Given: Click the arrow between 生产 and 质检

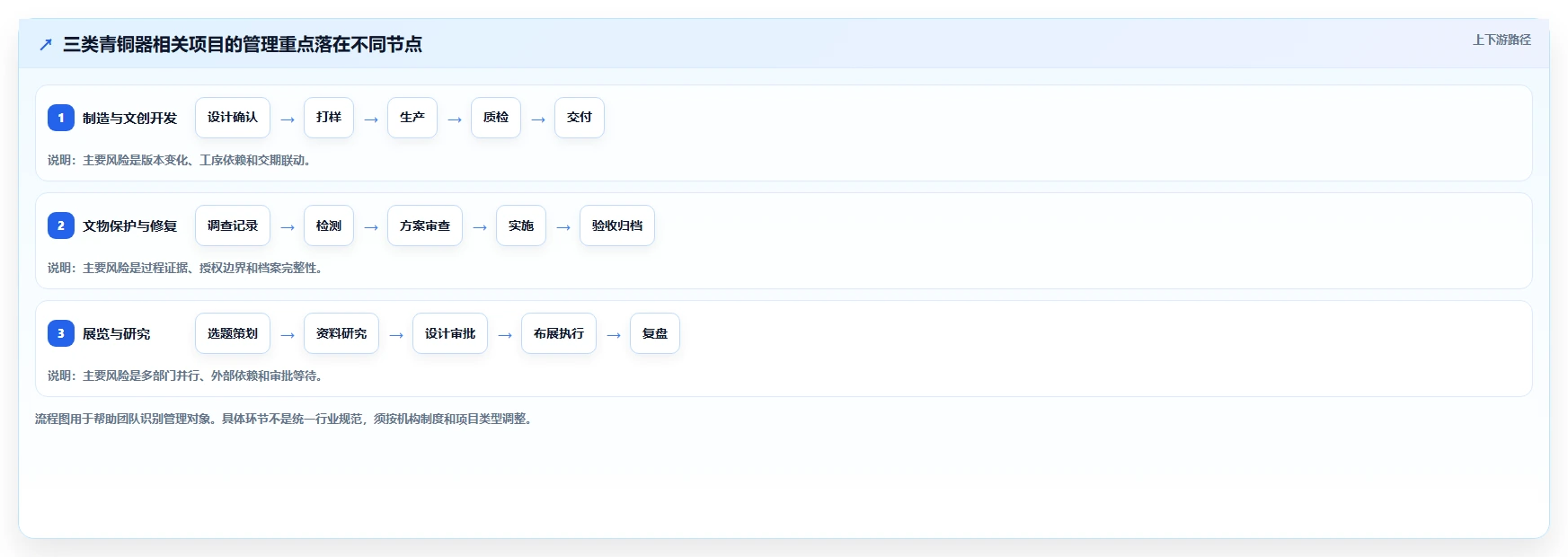Looking at the screenshot, I should click(x=455, y=119).
